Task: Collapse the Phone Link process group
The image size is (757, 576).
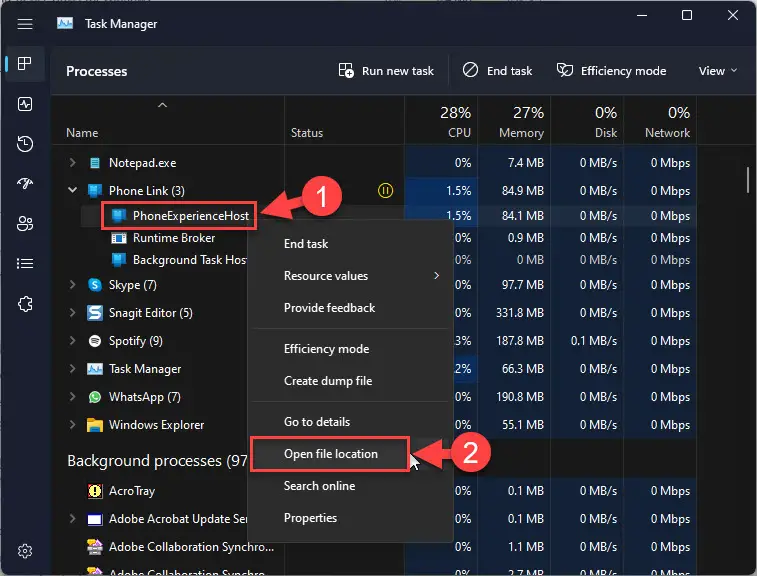Action: (72, 190)
